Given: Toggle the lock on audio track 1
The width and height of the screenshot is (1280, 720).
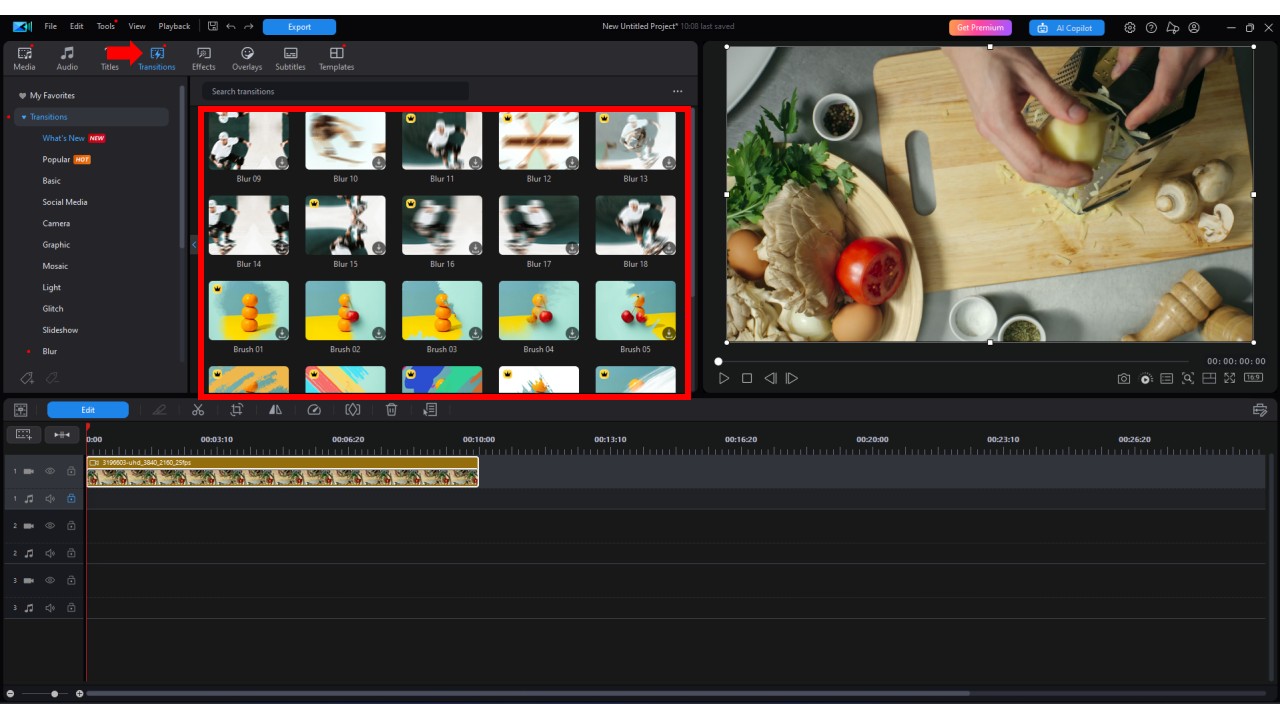Looking at the screenshot, I should [x=71, y=498].
